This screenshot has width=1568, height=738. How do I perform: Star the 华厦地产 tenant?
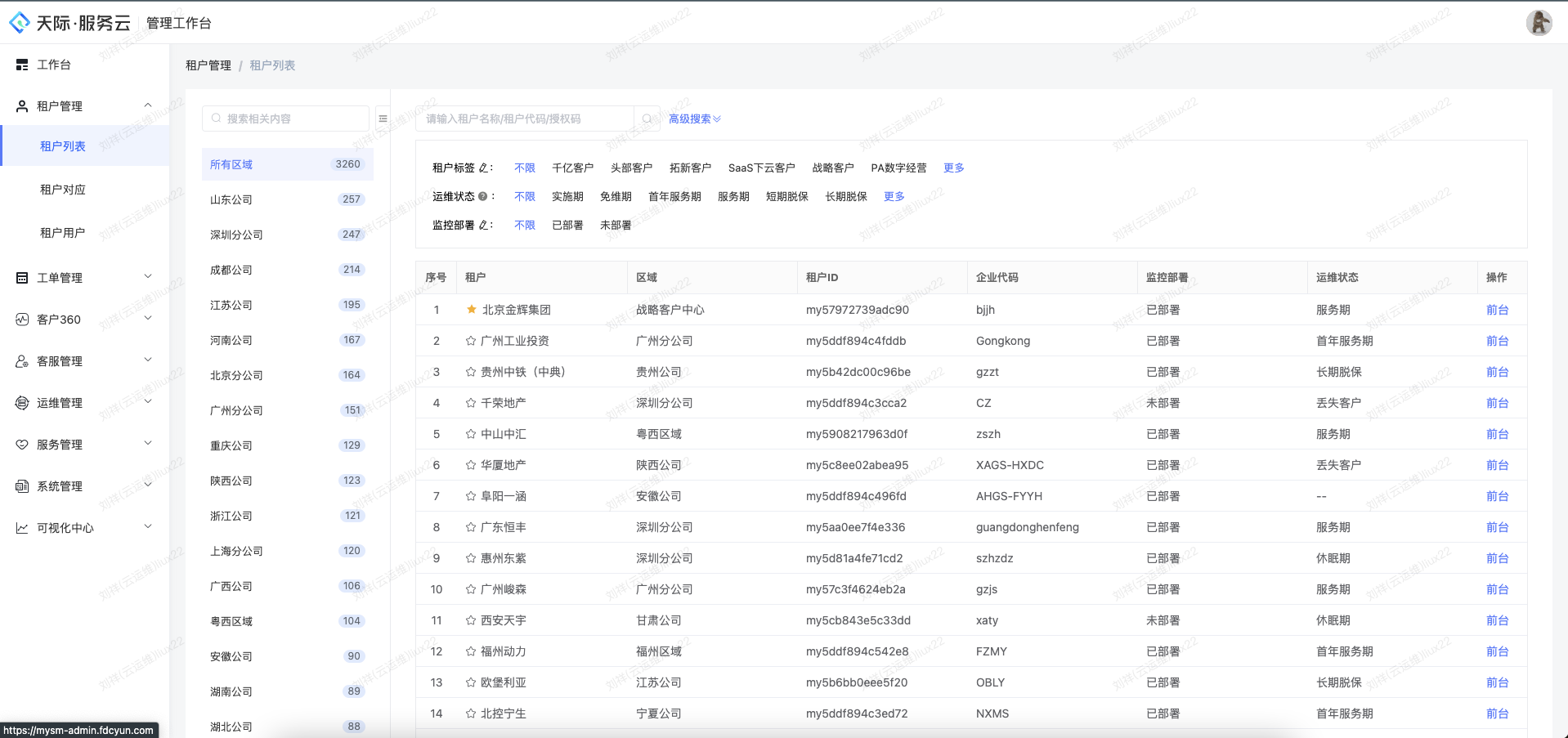471,465
